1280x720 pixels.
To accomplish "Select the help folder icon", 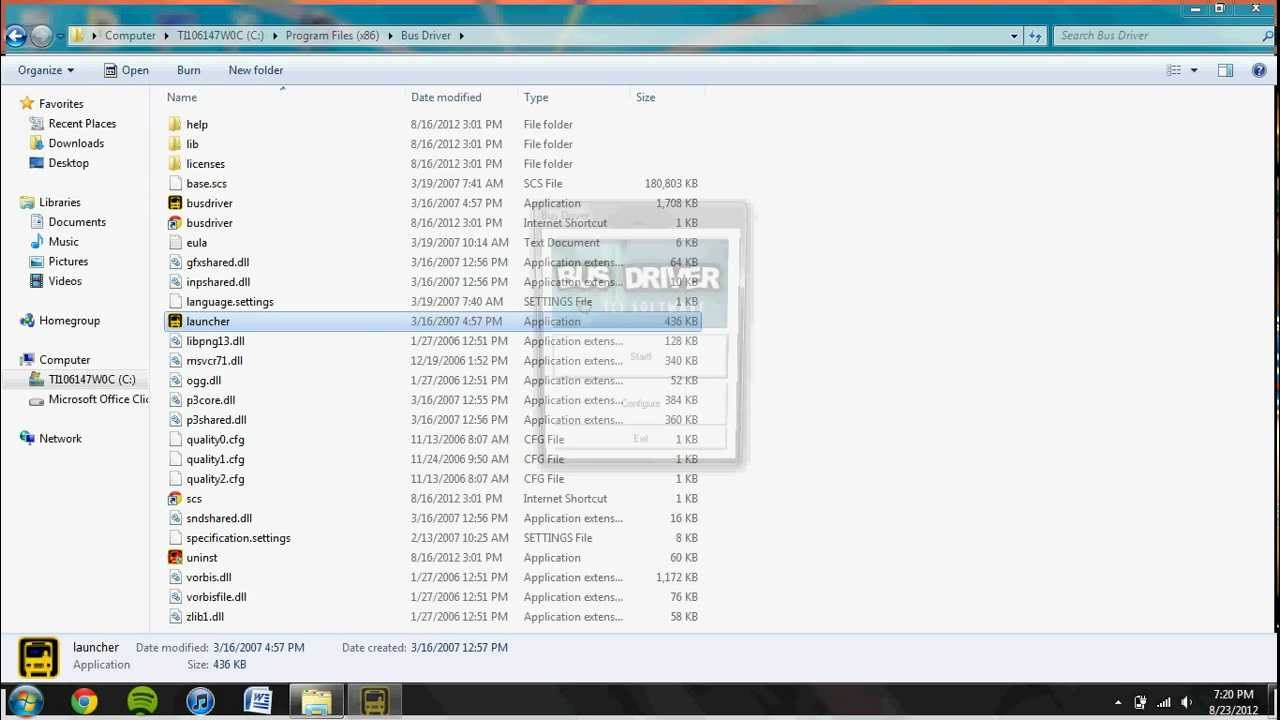I will [175, 124].
